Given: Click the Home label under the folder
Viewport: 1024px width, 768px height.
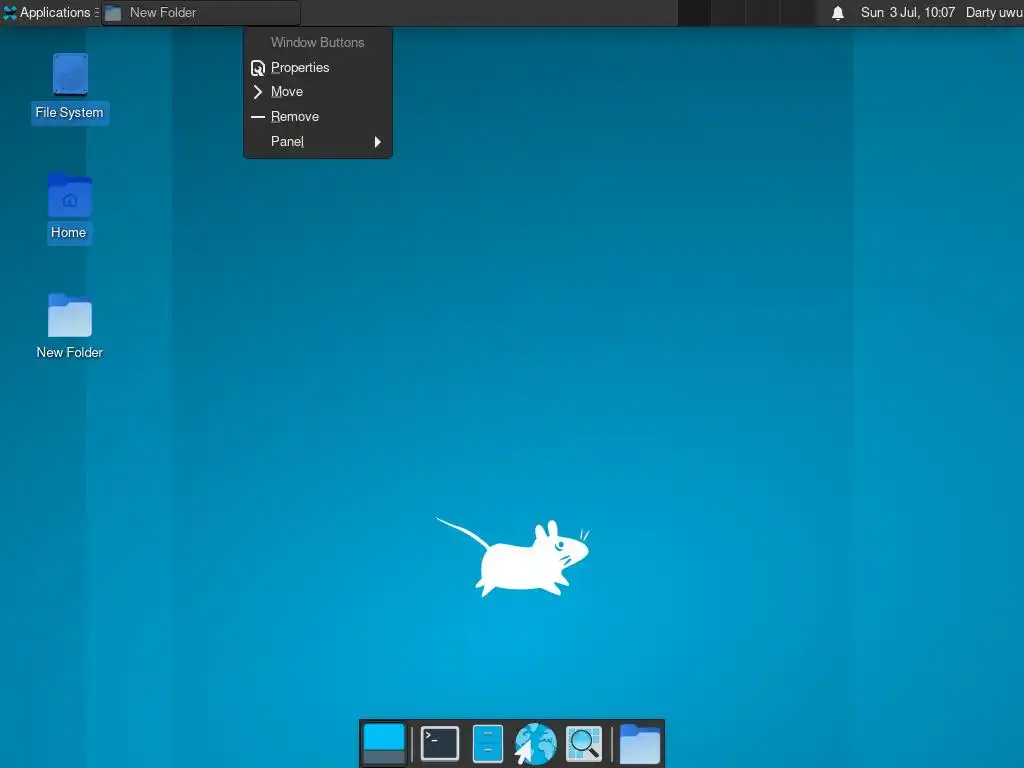Looking at the screenshot, I should 69,232.
